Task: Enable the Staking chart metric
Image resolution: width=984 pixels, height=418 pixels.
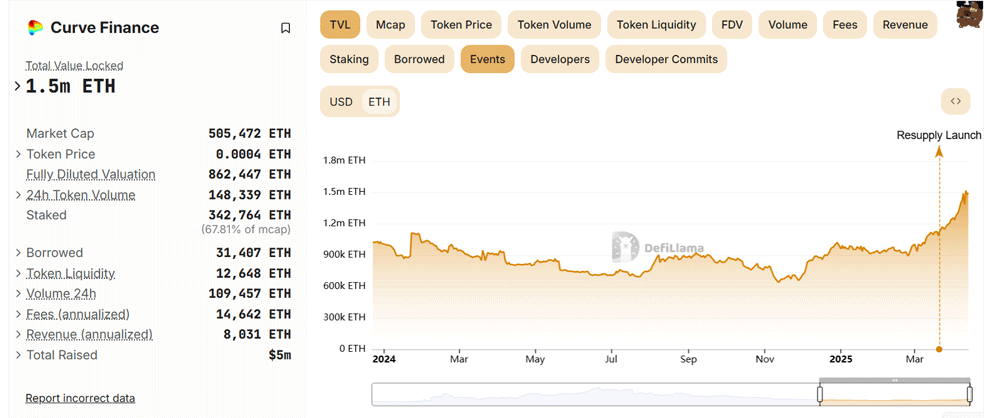Action: pyautogui.click(x=350, y=59)
